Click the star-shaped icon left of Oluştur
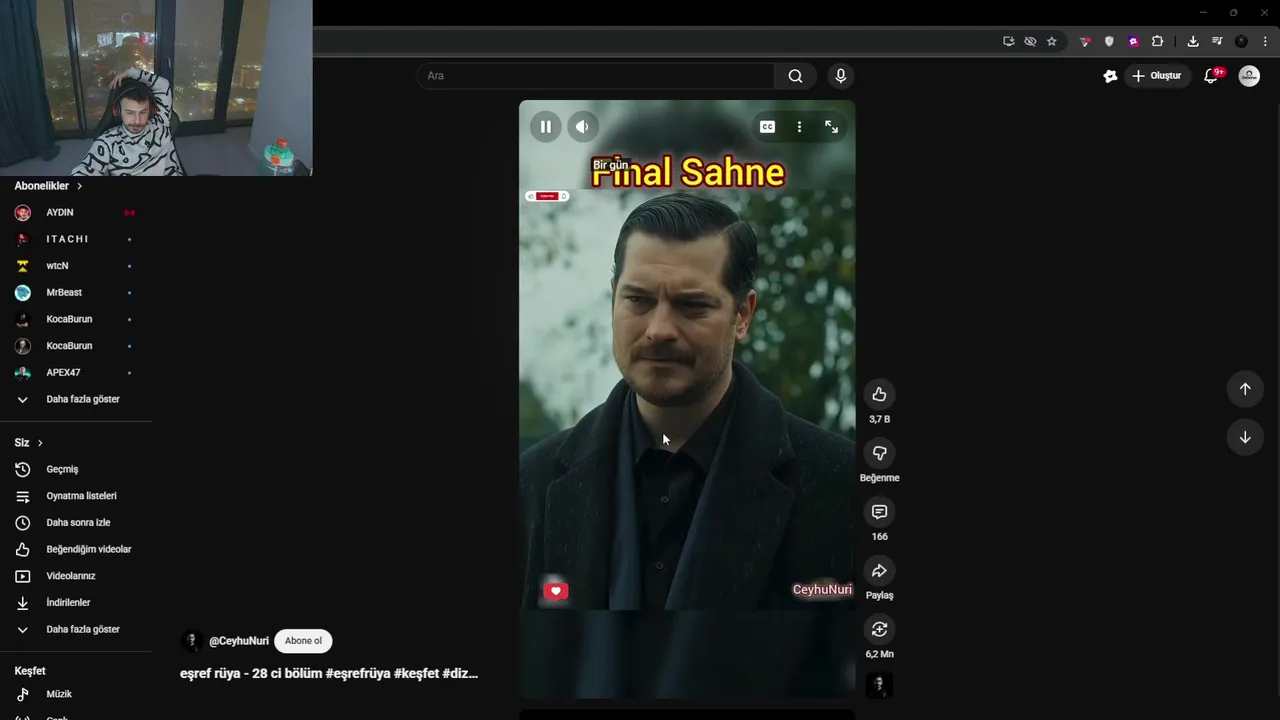 [x=1110, y=76]
